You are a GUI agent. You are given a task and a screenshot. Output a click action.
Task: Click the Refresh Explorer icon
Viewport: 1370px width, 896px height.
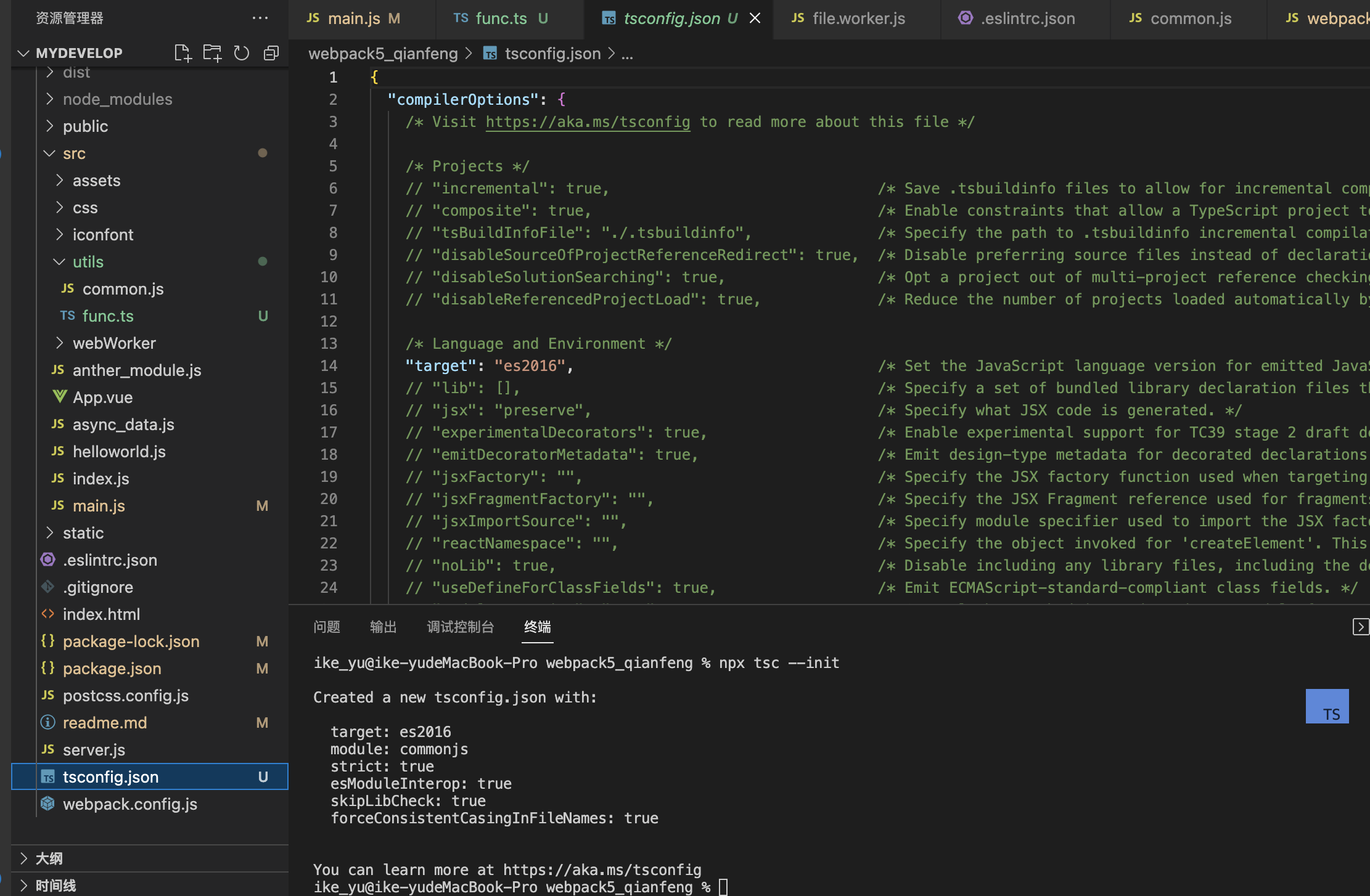pyautogui.click(x=242, y=53)
